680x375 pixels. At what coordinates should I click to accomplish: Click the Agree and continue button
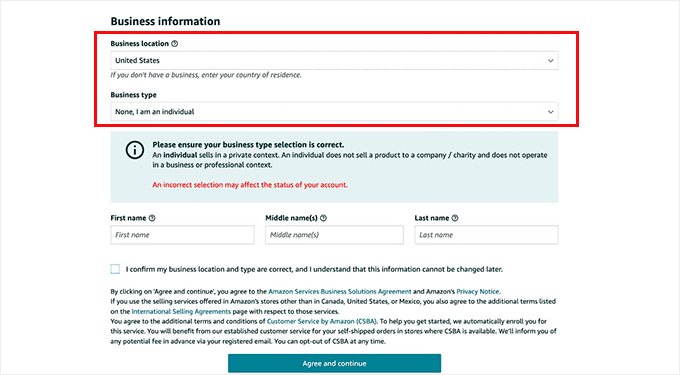334,363
